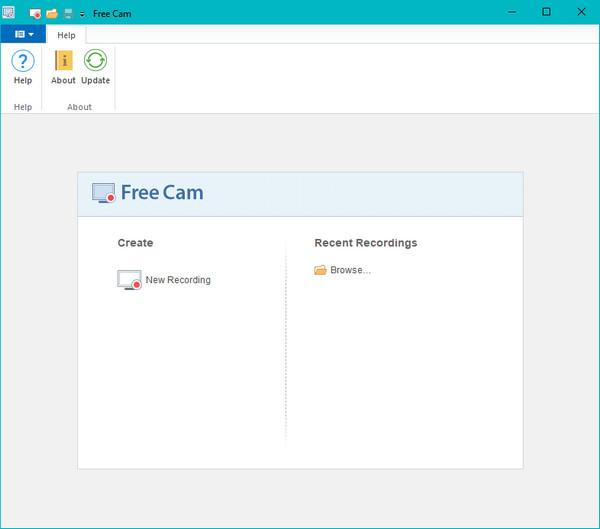
Task: Expand the quick access toolbar customize arrow
Action: tap(82, 15)
